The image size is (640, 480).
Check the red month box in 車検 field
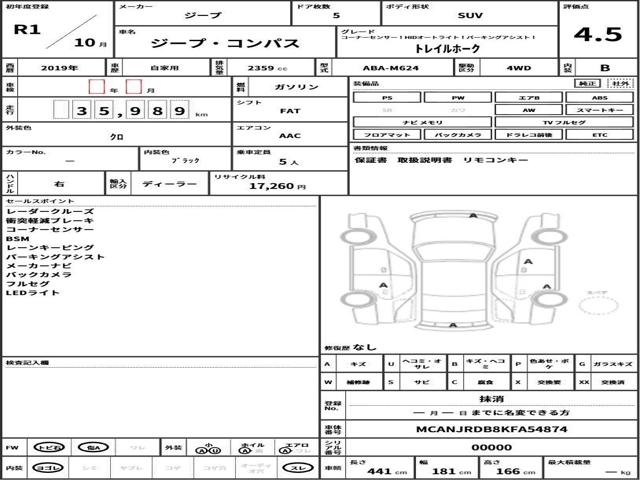click(x=134, y=87)
